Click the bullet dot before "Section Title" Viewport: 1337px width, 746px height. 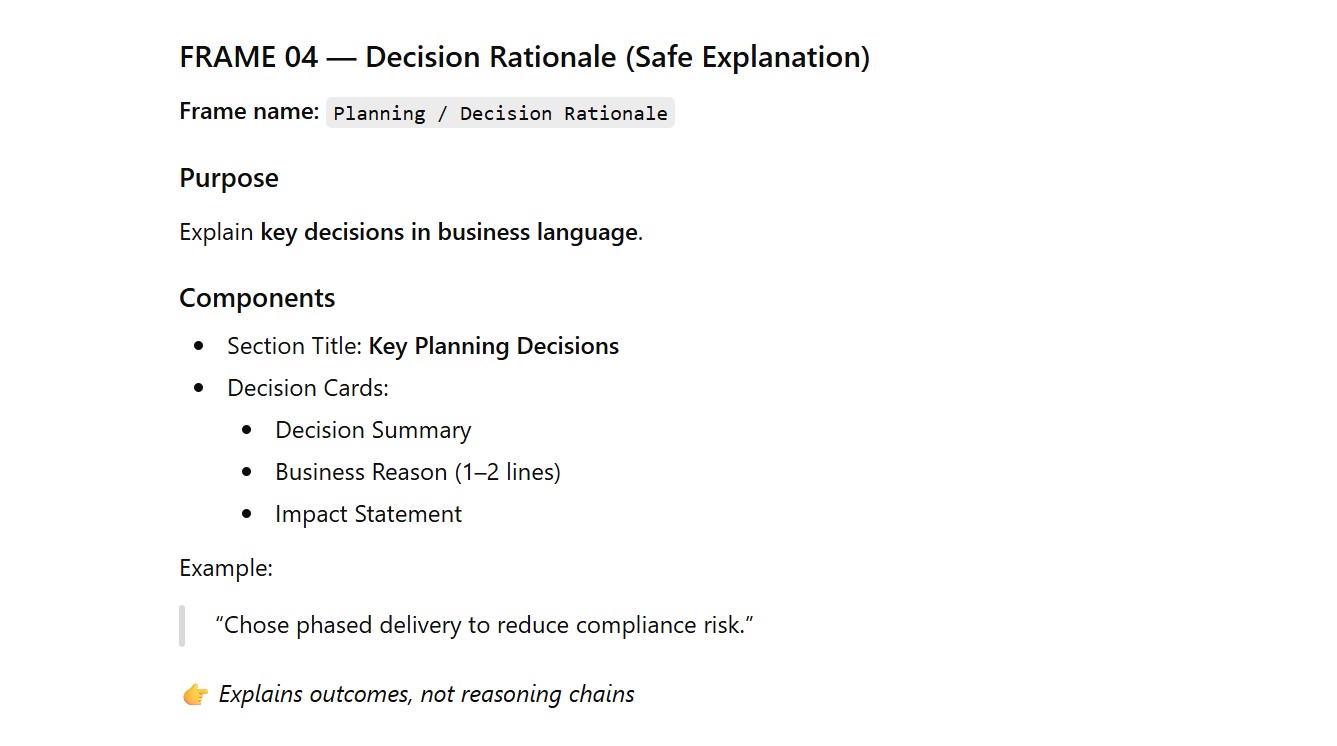pos(199,347)
